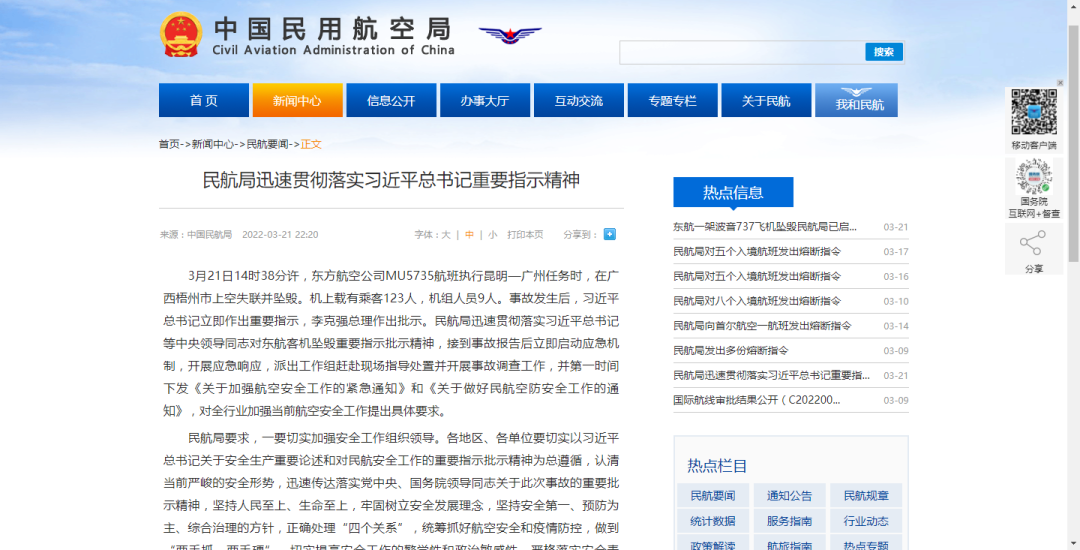This screenshot has width=1080, height=550.
Task: Open the 我和民航 navigation tab
Action: 857,101
